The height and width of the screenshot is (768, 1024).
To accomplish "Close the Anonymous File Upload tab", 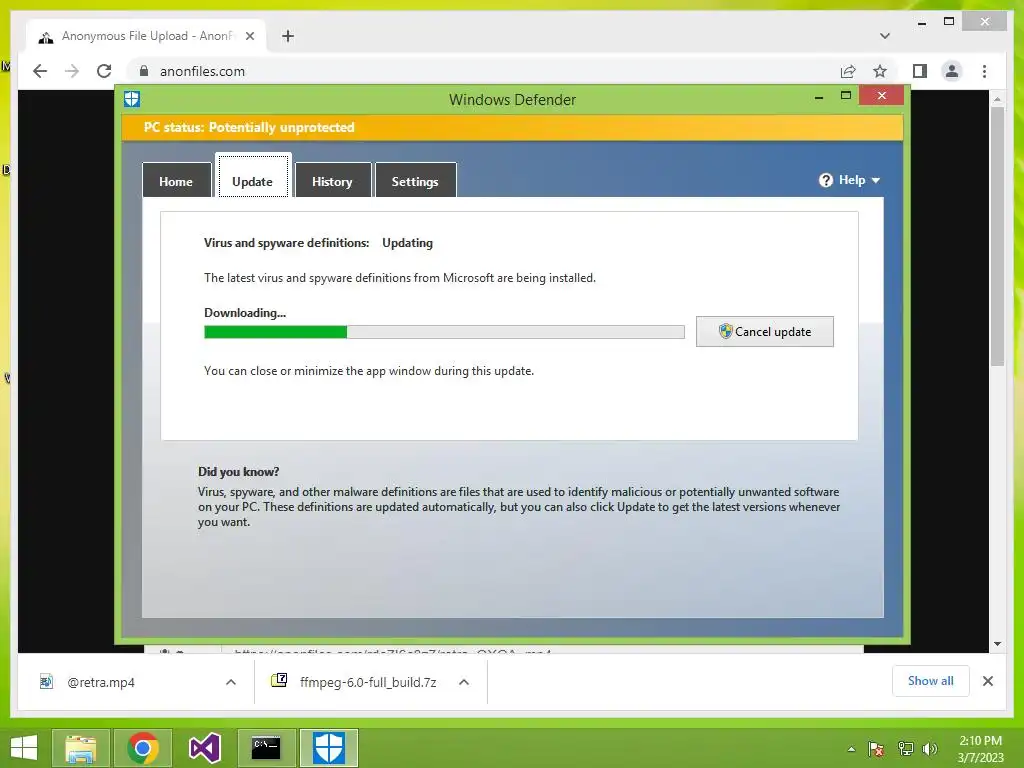I will tap(249, 36).
